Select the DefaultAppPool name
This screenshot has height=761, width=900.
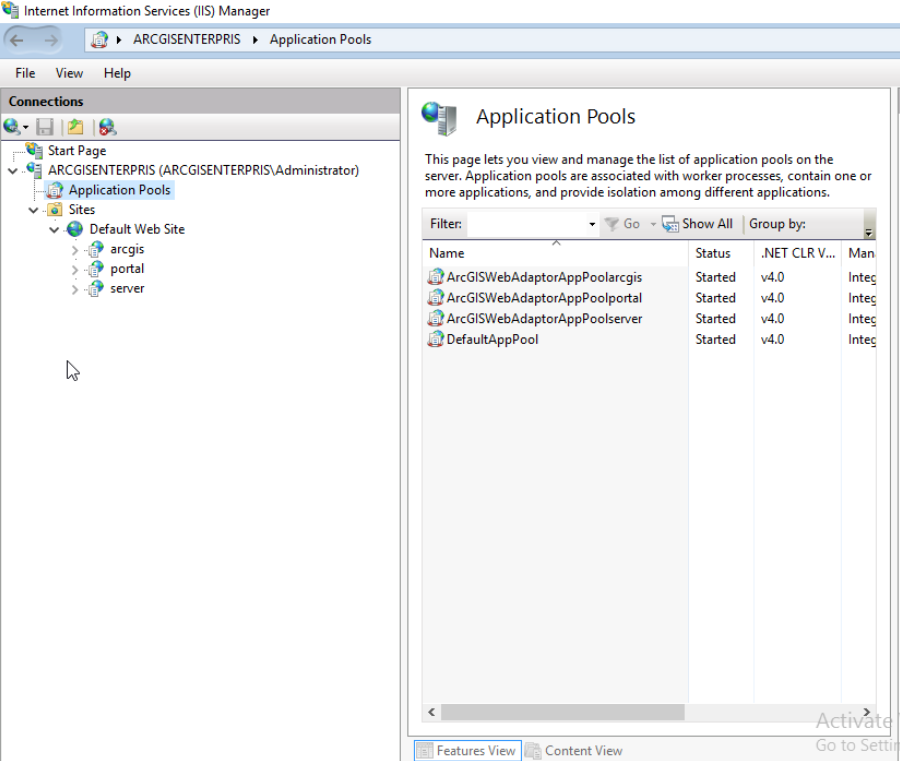[x=492, y=339]
